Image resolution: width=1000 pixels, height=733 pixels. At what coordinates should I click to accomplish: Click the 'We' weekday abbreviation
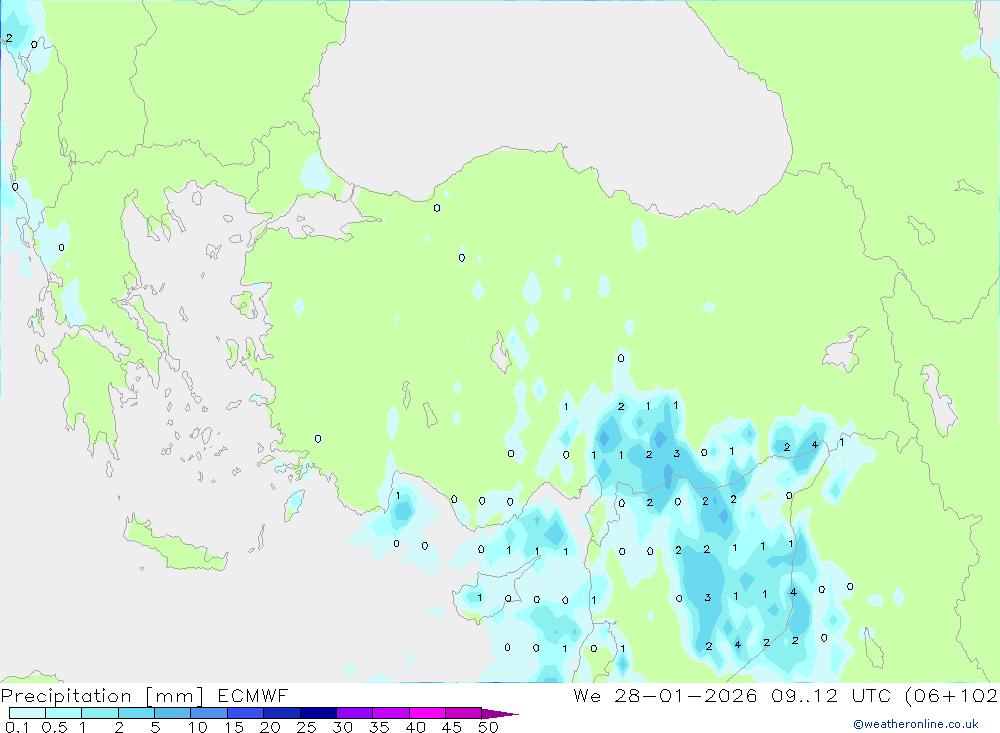[x=587, y=695]
